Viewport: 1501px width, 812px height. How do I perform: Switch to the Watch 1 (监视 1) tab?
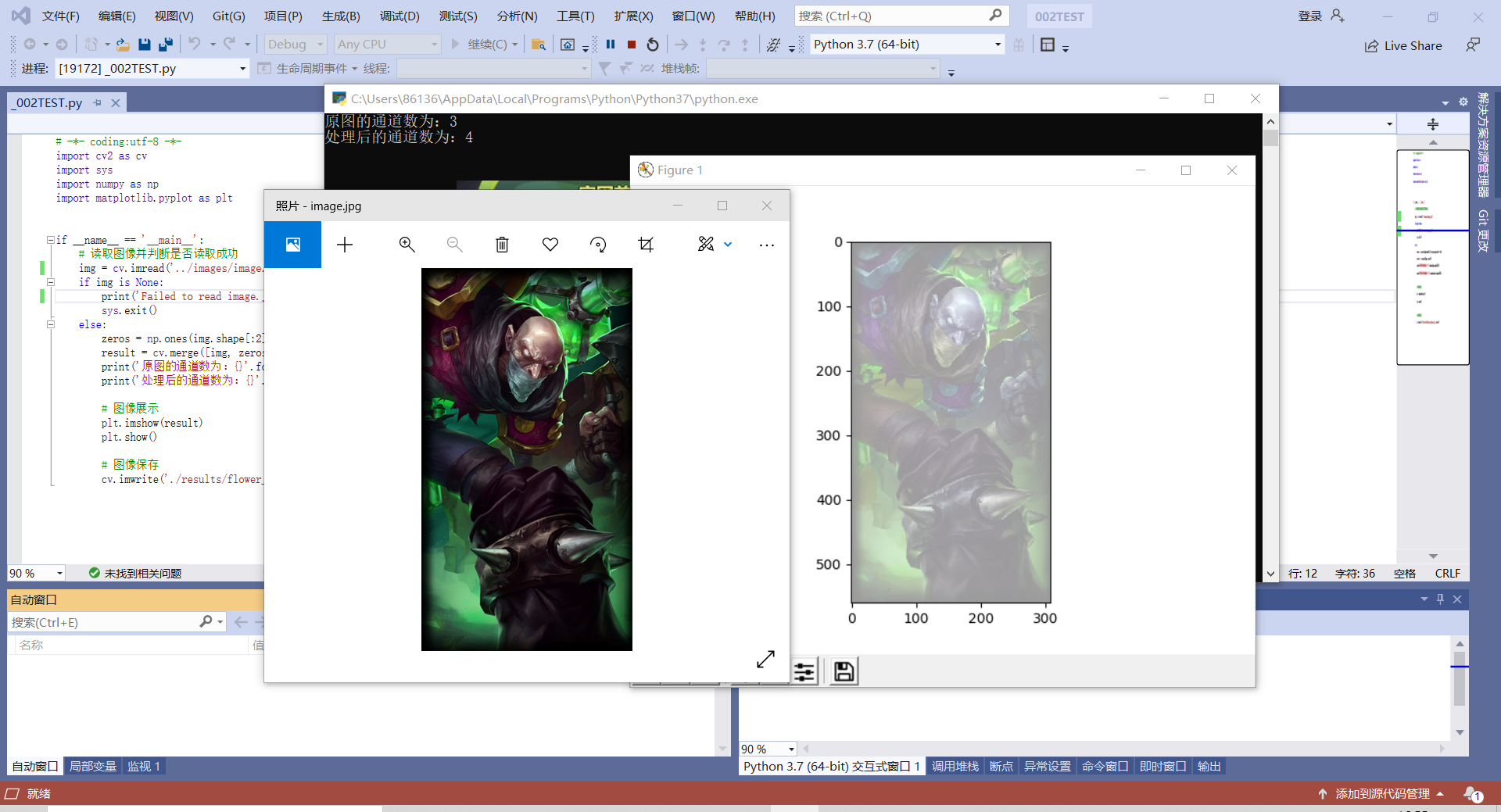click(x=144, y=767)
